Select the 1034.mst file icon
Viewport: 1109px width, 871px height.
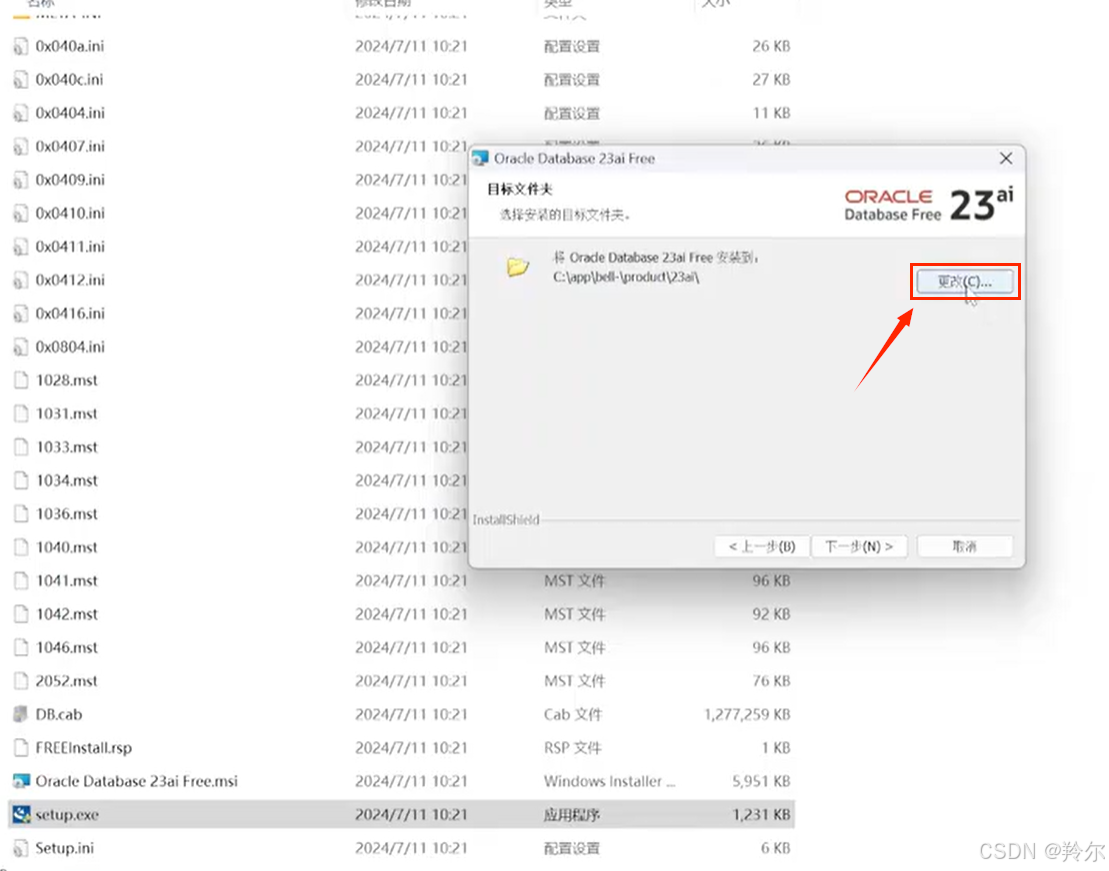(x=21, y=480)
